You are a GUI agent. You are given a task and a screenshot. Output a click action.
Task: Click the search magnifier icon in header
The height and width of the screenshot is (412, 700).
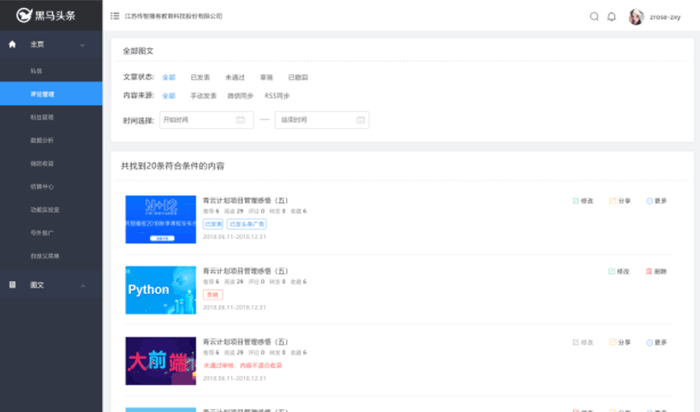tap(594, 16)
